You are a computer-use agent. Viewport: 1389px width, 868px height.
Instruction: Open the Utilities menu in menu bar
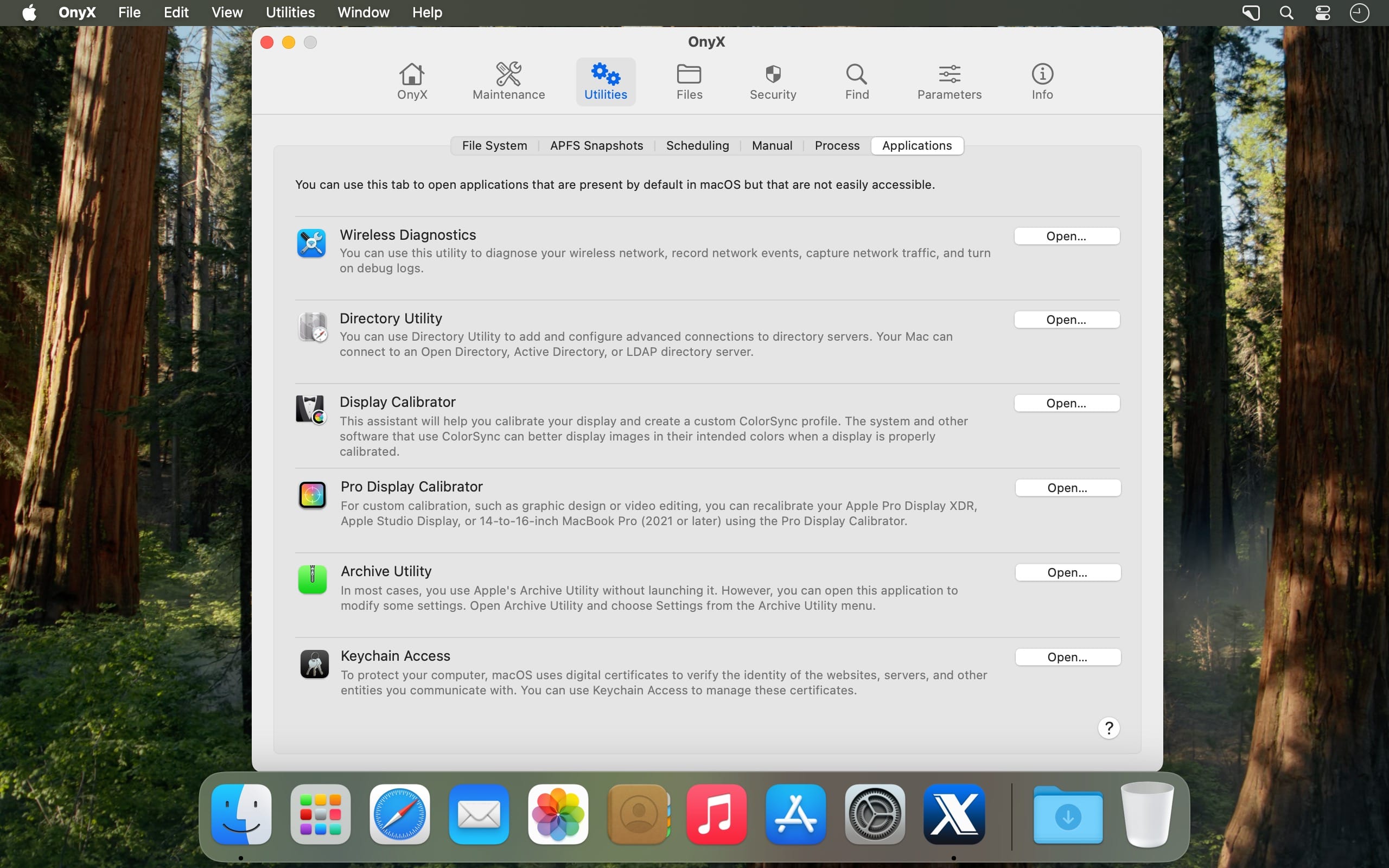click(x=290, y=12)
